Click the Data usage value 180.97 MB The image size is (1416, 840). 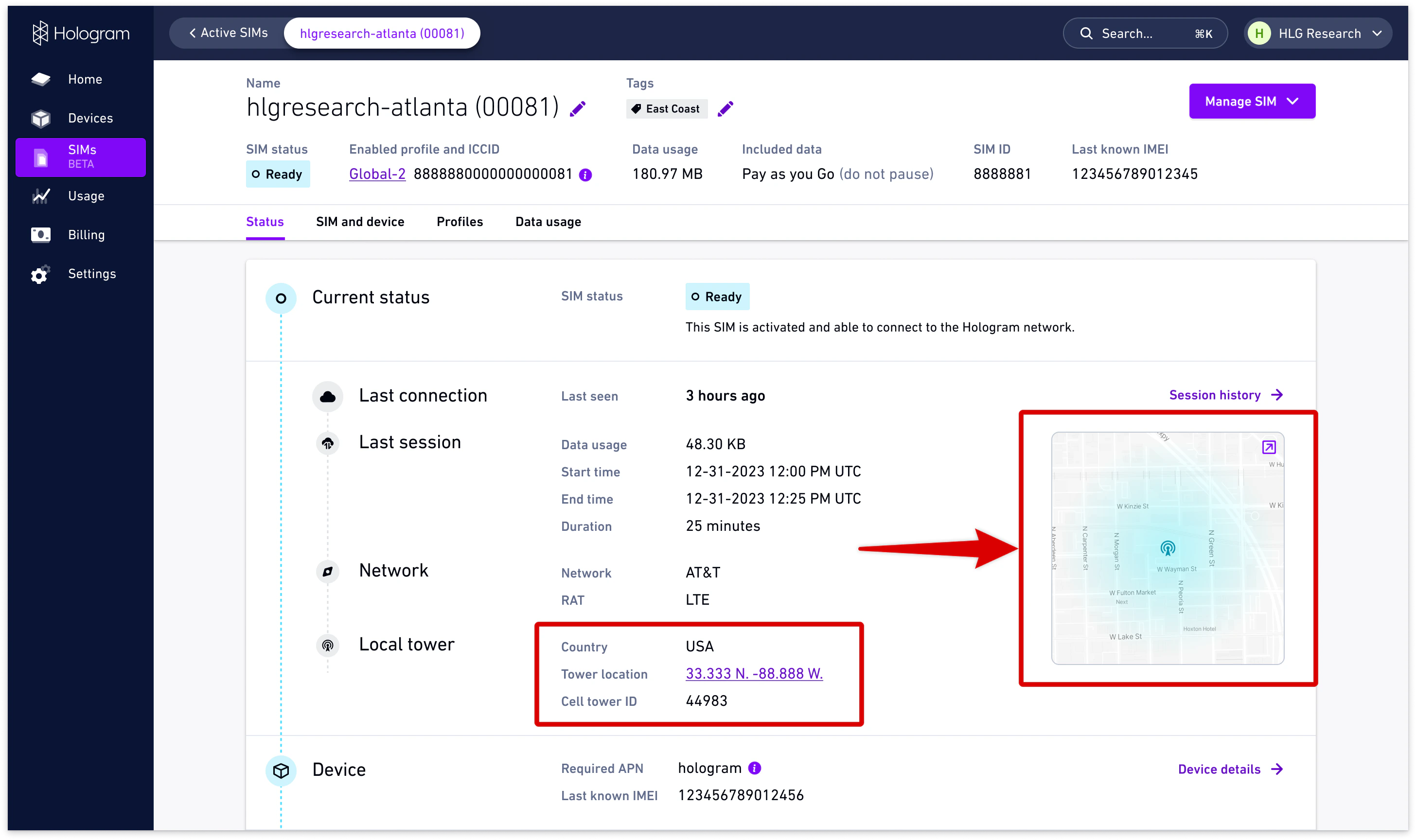(x=667, y=175)
